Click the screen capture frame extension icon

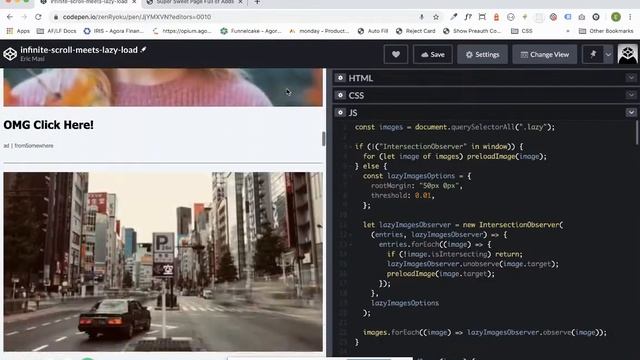[482, 17]
